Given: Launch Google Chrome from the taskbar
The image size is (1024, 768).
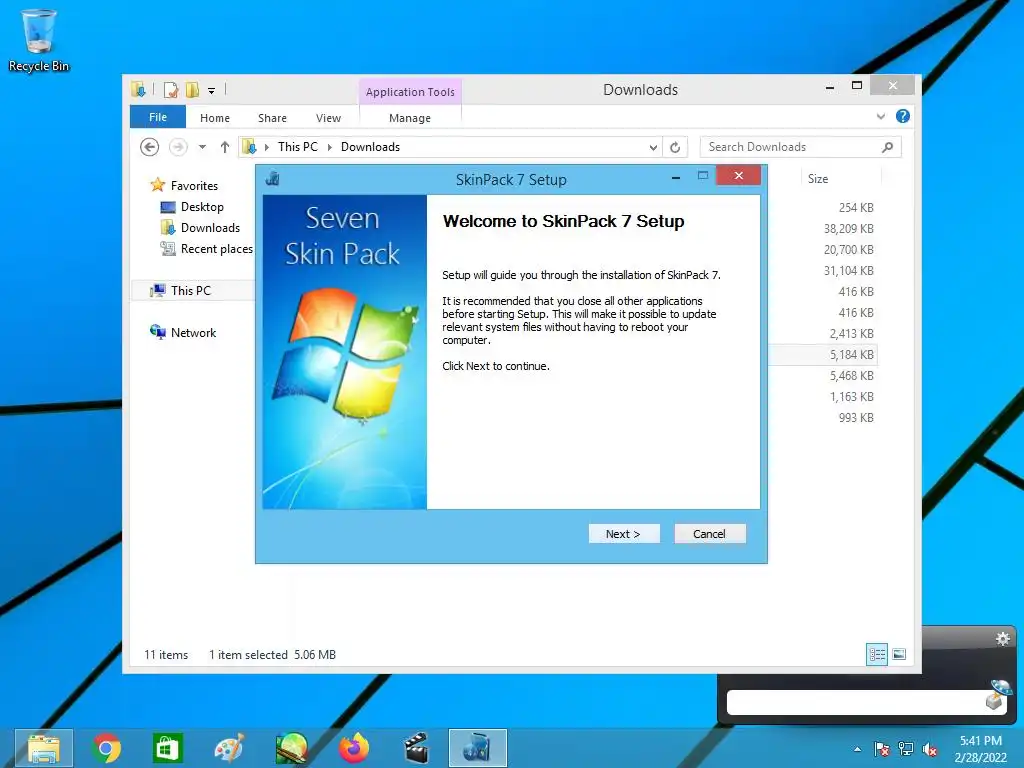Looking at the screenshot, I should pyautogui.click(x=106, y=748).
